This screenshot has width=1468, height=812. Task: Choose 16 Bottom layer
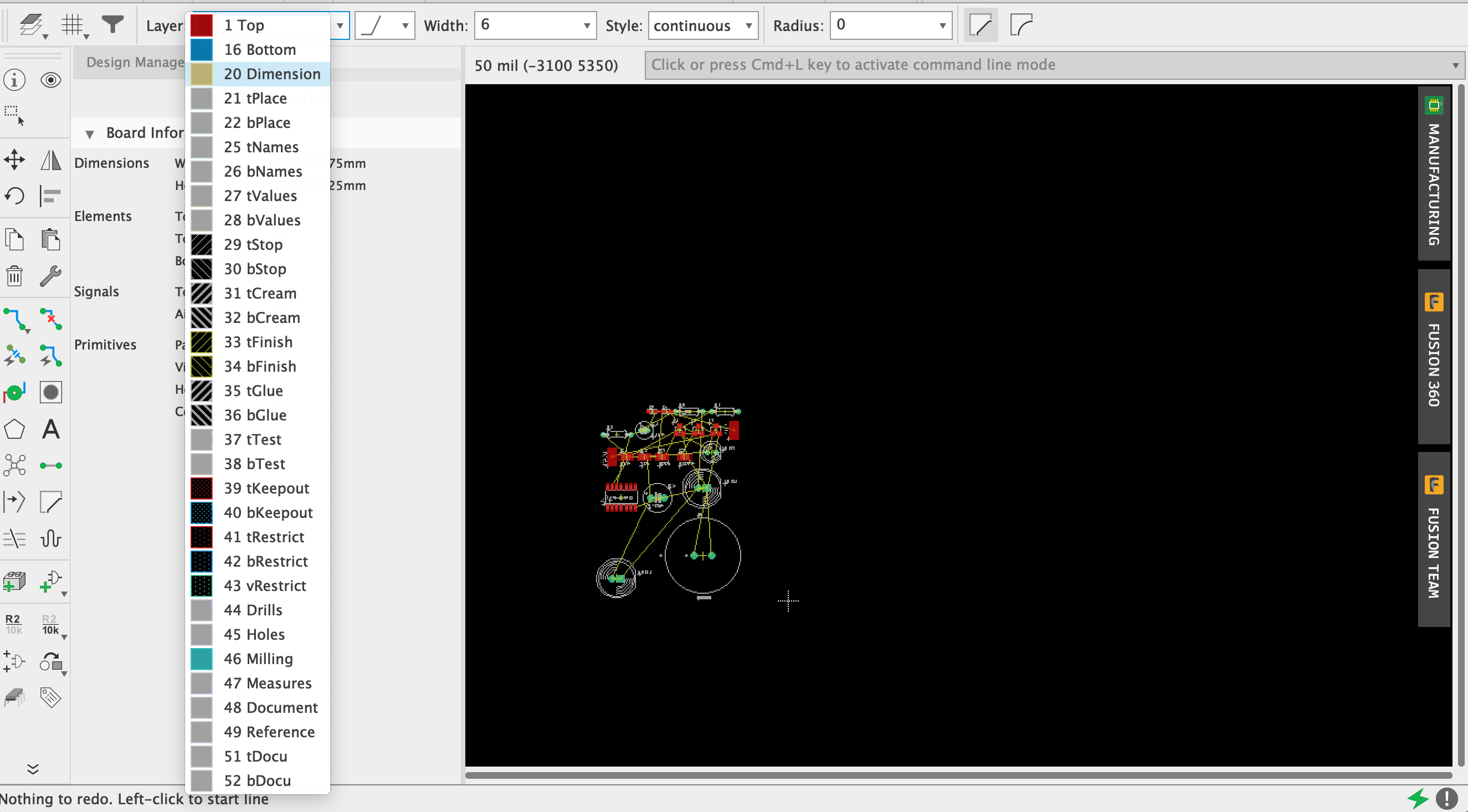258,50
